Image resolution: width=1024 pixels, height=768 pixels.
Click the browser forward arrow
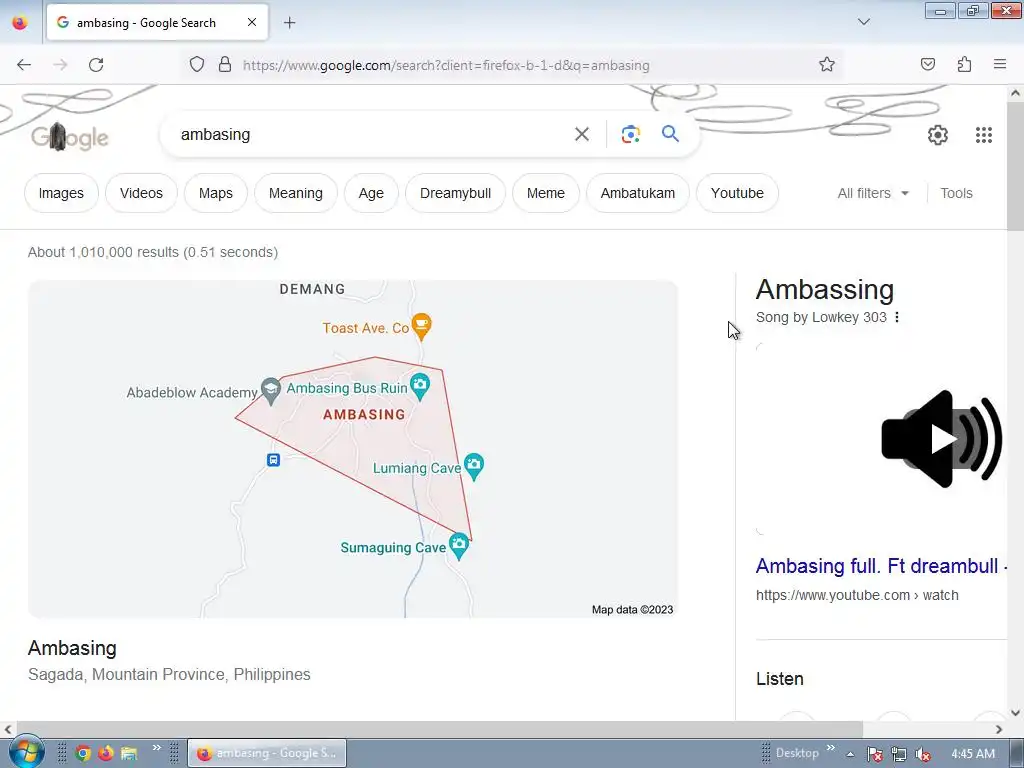60,65
